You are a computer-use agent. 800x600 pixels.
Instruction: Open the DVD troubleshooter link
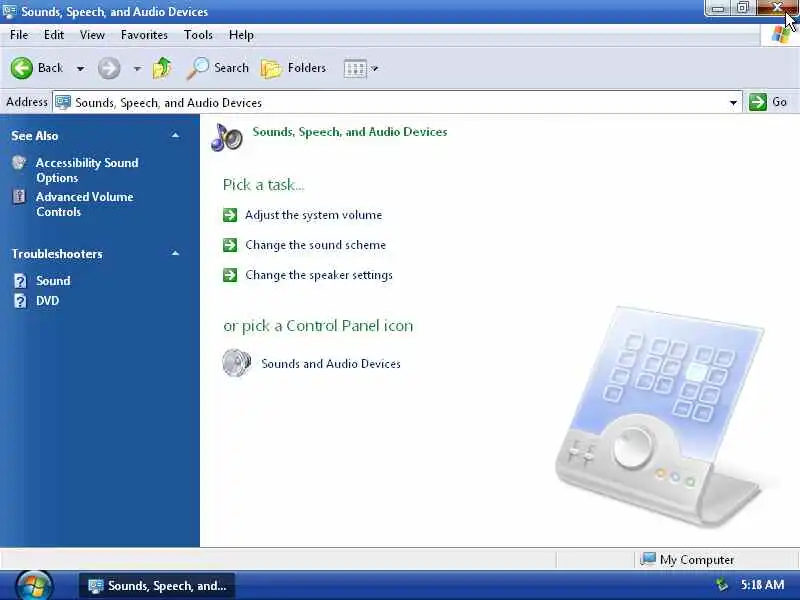coord(47,301)
